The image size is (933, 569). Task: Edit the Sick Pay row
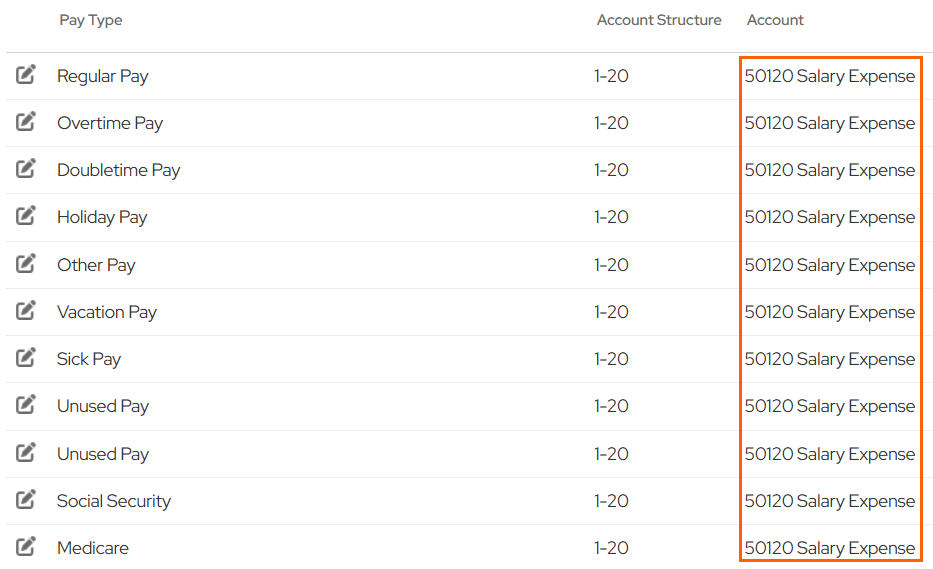click(26, 358)
